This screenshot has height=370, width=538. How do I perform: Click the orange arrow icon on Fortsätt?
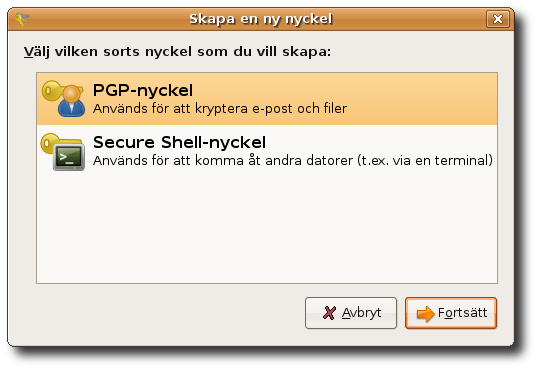tap(425, 314)
